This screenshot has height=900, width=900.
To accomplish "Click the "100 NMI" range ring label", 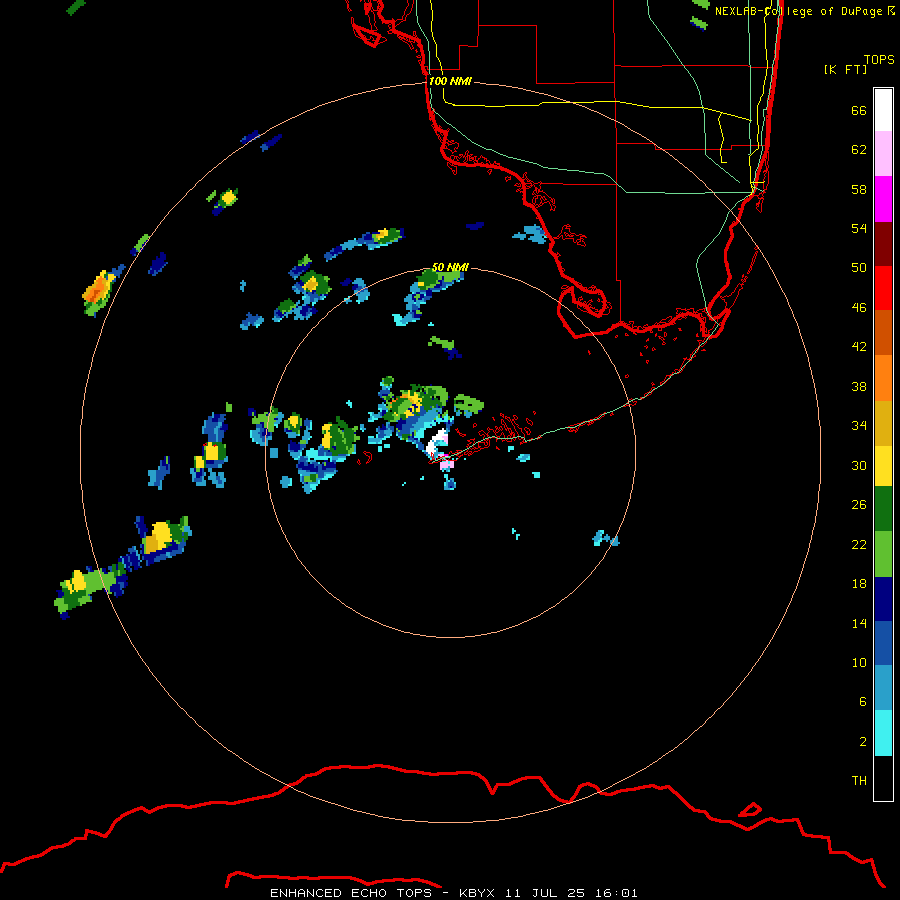I will click(x=450, y=81).
